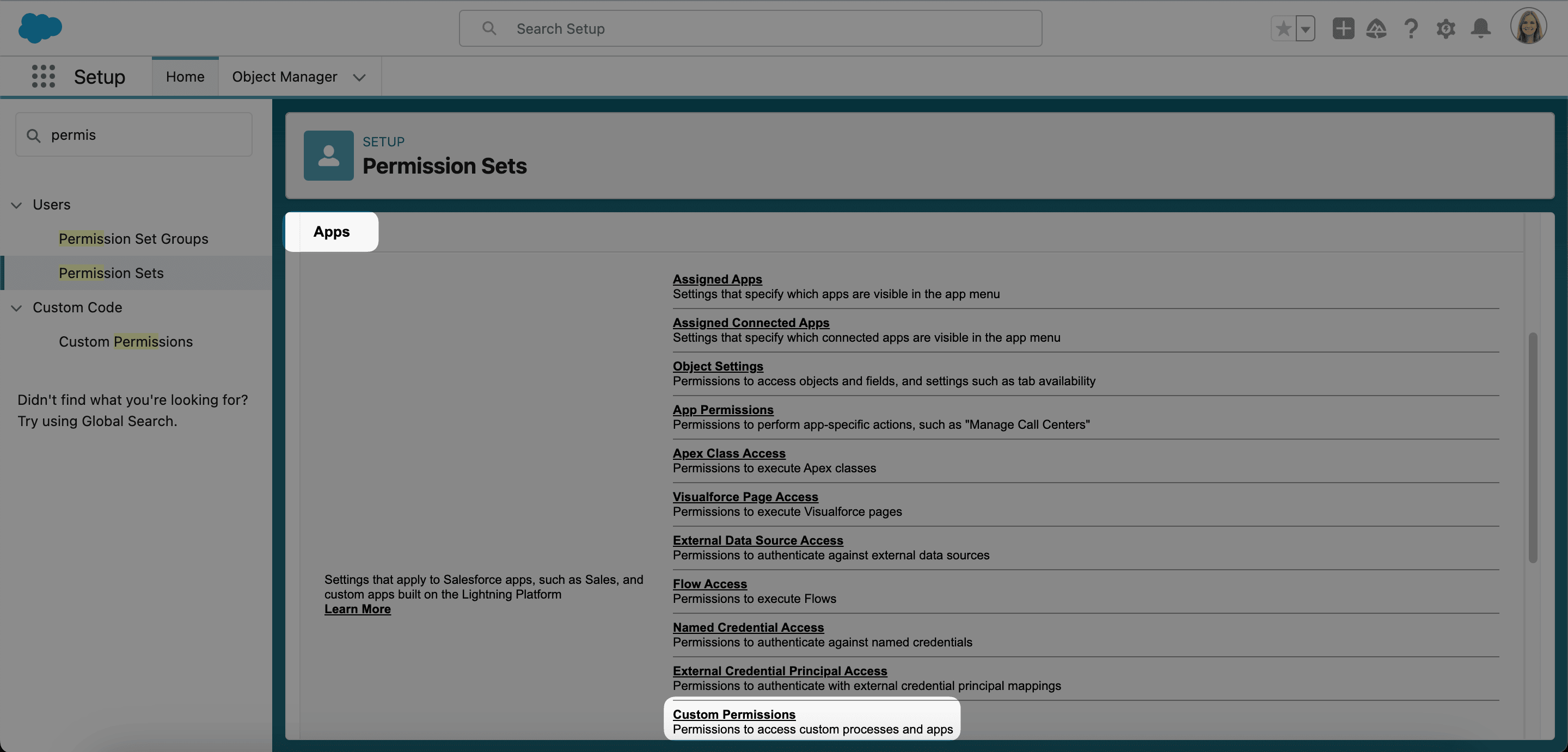Open the Named Credential Access link
This screenshot has width=1568, height=752.
(x=748, y=627)
